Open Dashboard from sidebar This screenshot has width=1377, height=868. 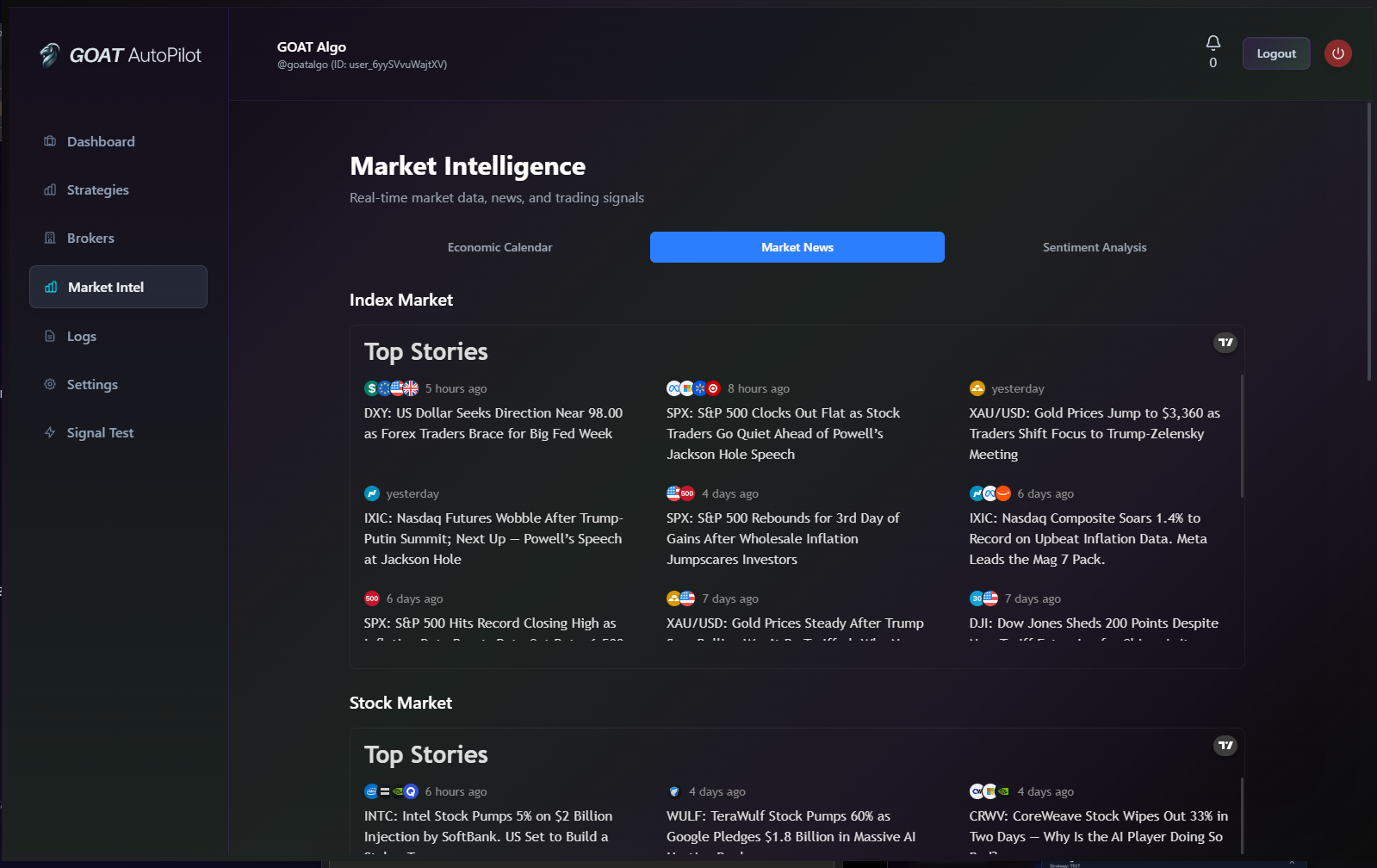(118, 141)
